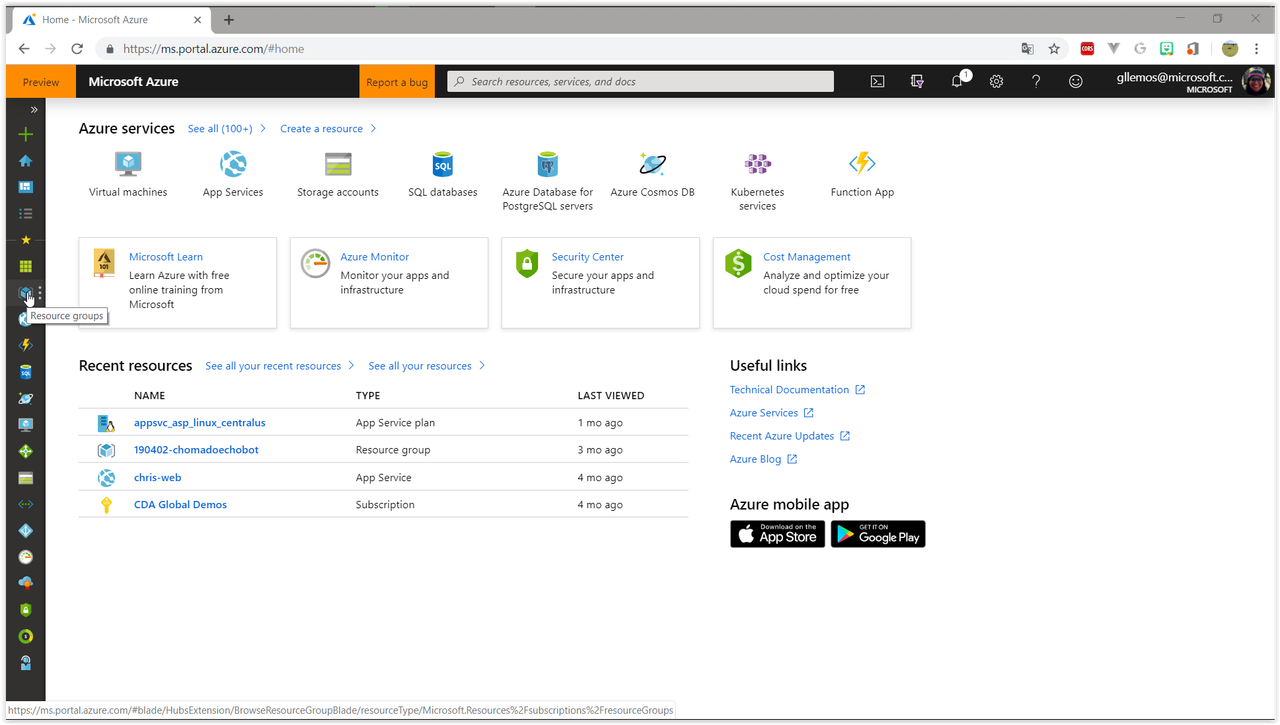Open App Services service tile

click(233, 174)
